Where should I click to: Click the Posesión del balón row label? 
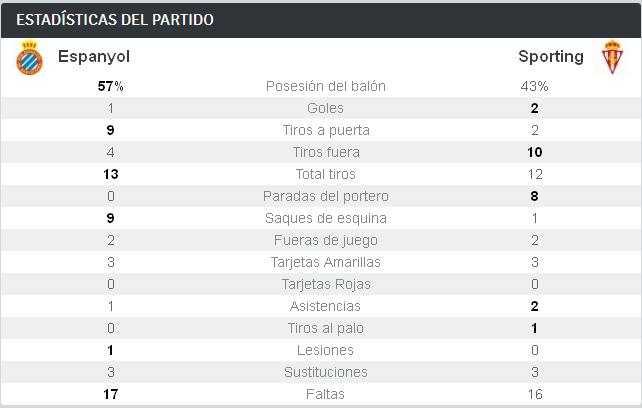[x=325, y=86]
